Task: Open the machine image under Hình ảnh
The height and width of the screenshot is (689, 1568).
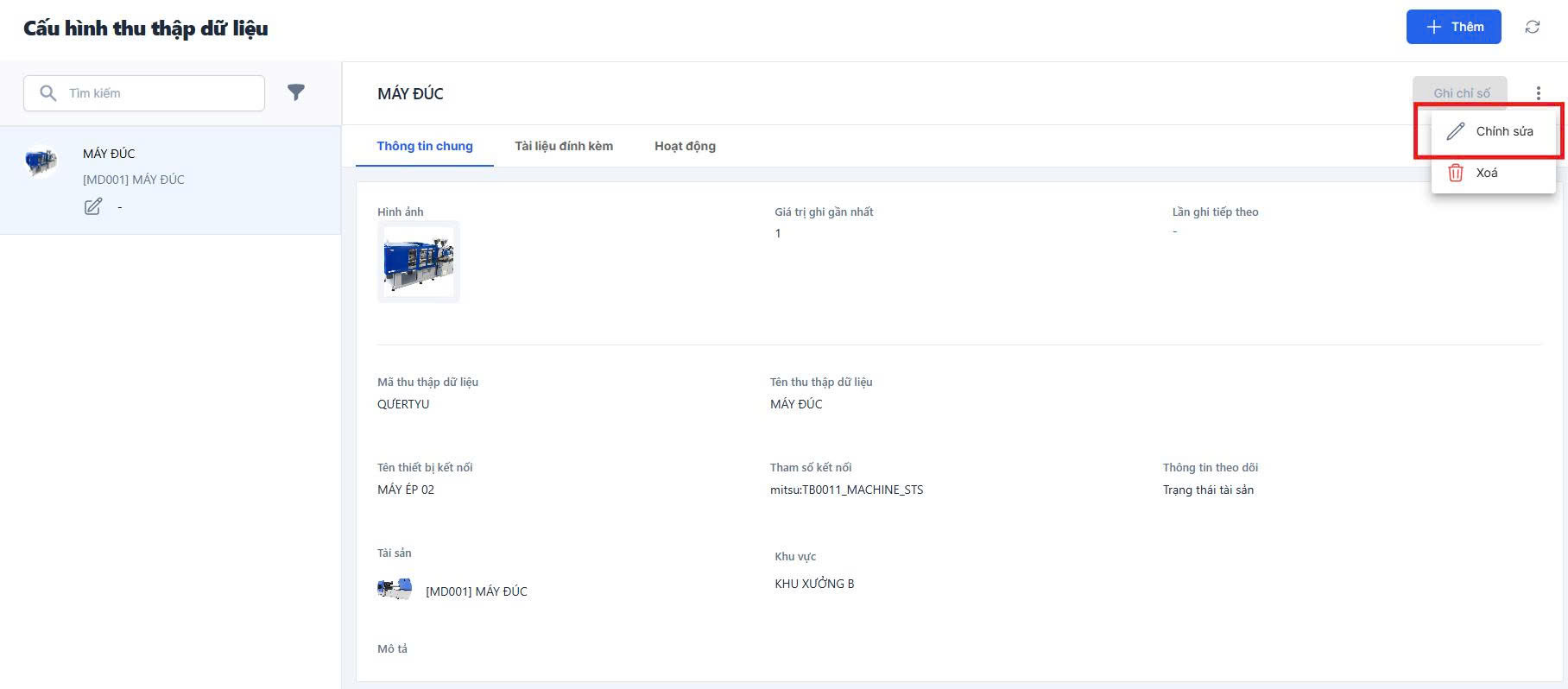Action: click(419, 262)
